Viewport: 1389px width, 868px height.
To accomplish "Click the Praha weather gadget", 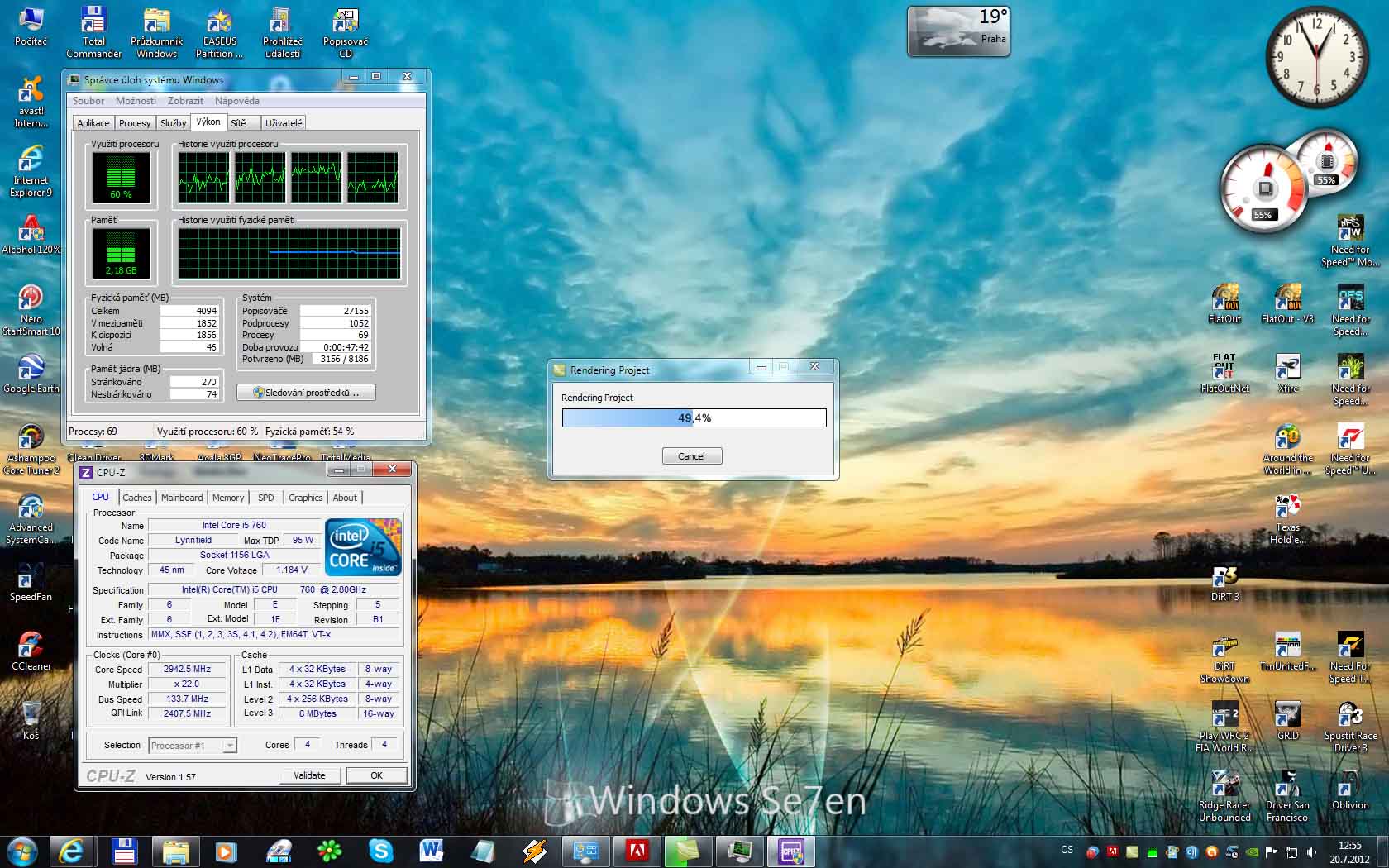I will click(958, 32).
